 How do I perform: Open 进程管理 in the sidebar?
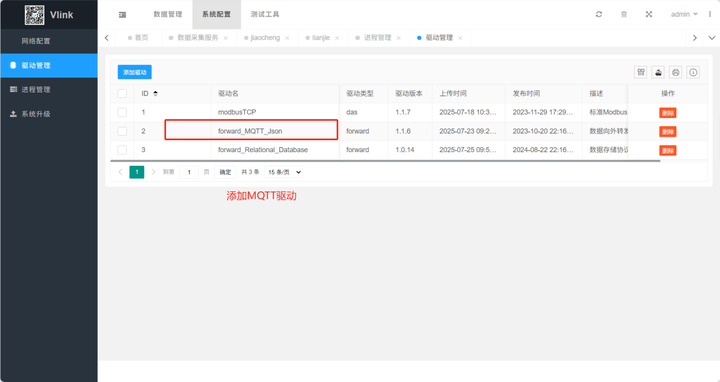point(49,90)
